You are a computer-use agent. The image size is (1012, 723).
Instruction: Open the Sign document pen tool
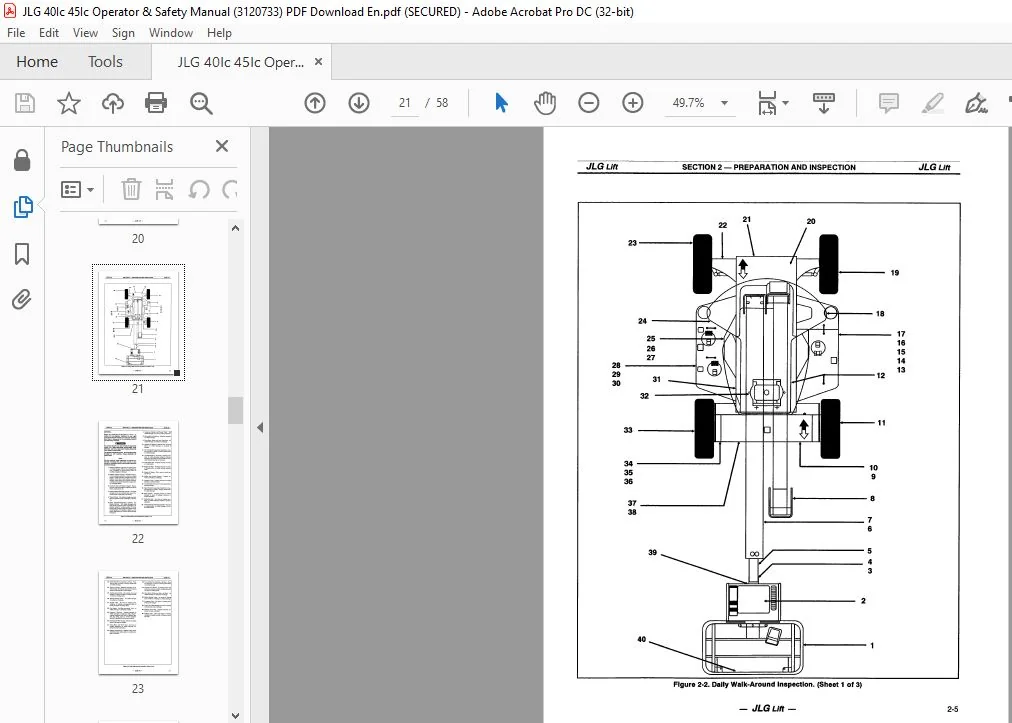(x=976, y=103)
